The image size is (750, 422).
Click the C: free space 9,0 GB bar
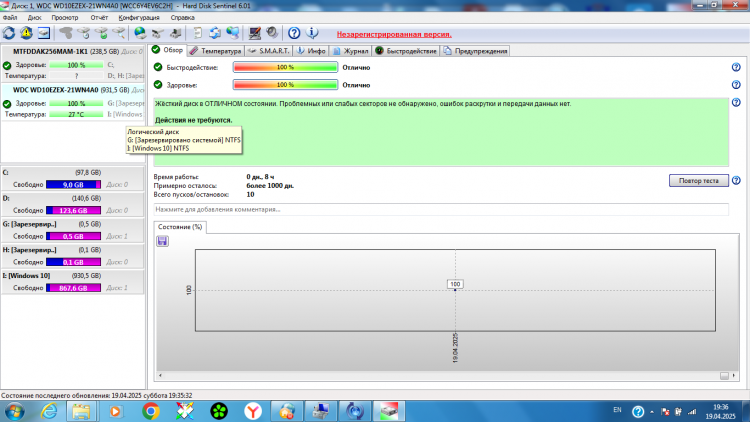pos(73,185)
